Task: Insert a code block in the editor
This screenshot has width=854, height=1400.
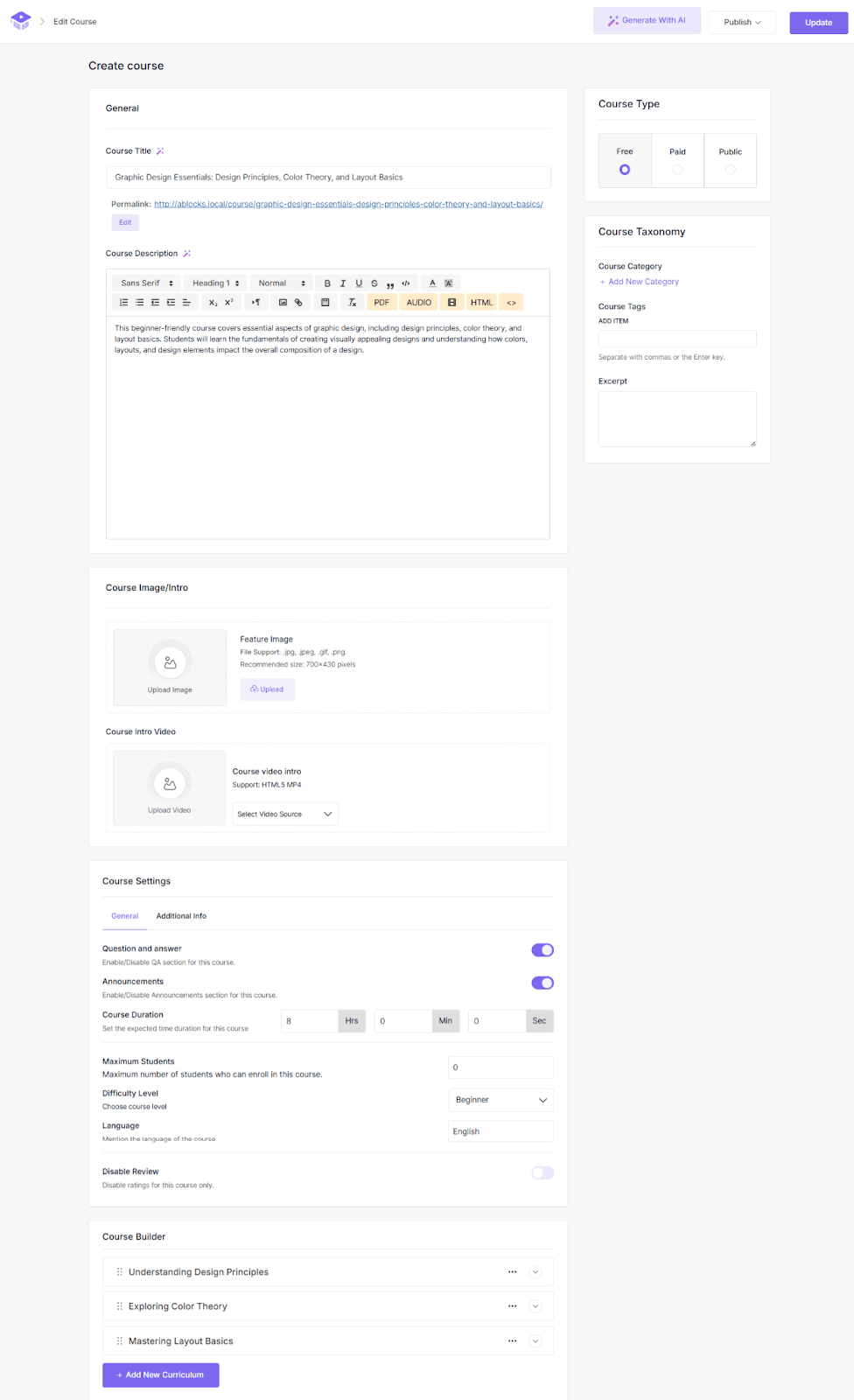Action: [x=406, y=283]
